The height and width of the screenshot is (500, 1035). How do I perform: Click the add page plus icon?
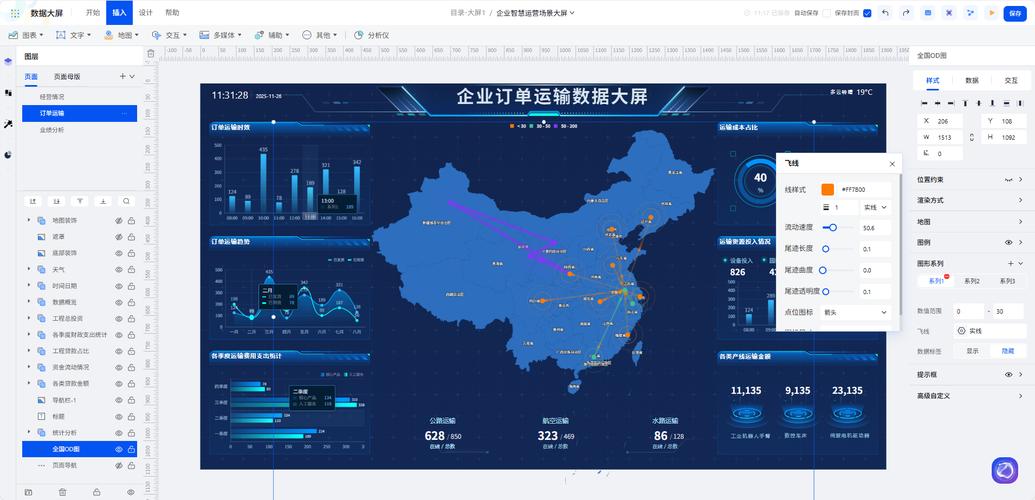pos(123,77)
